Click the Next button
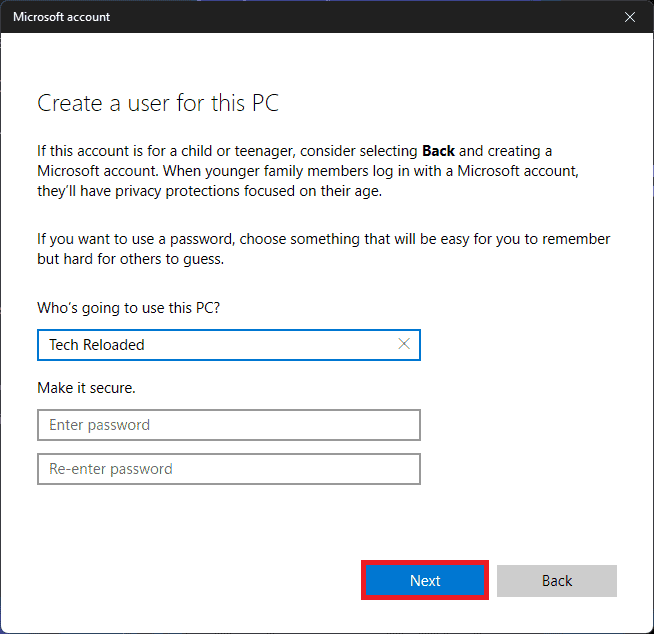The image size is (654, 634). (425, 580)
